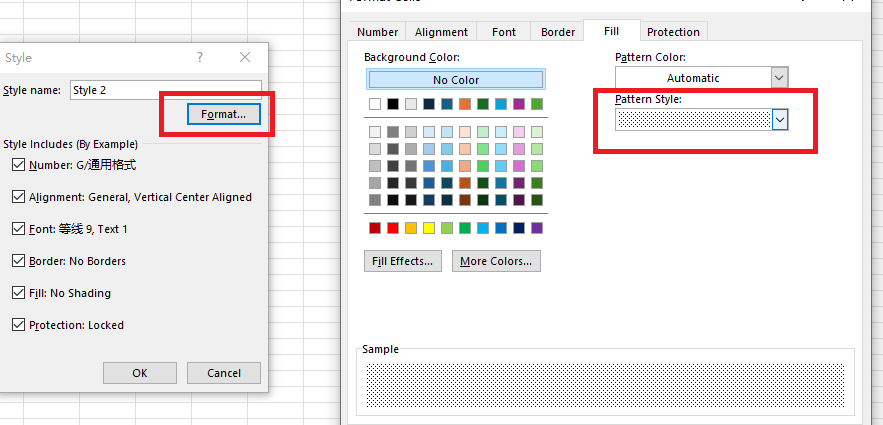Open Fill Effects... dialog

403,261
